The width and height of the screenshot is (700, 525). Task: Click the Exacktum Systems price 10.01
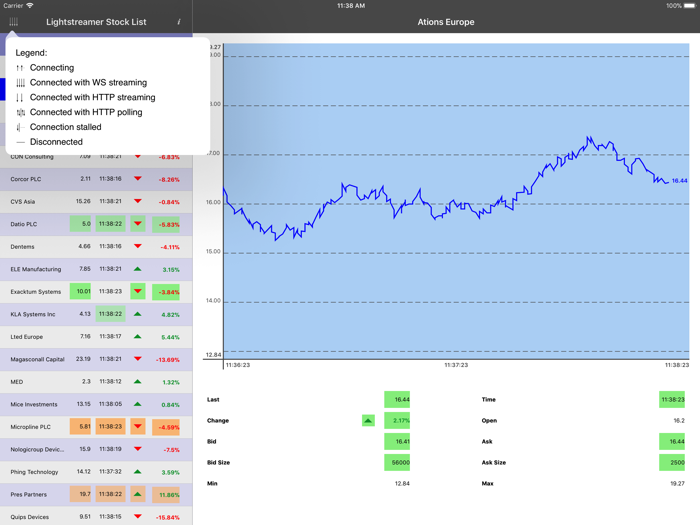click(80, 292)
